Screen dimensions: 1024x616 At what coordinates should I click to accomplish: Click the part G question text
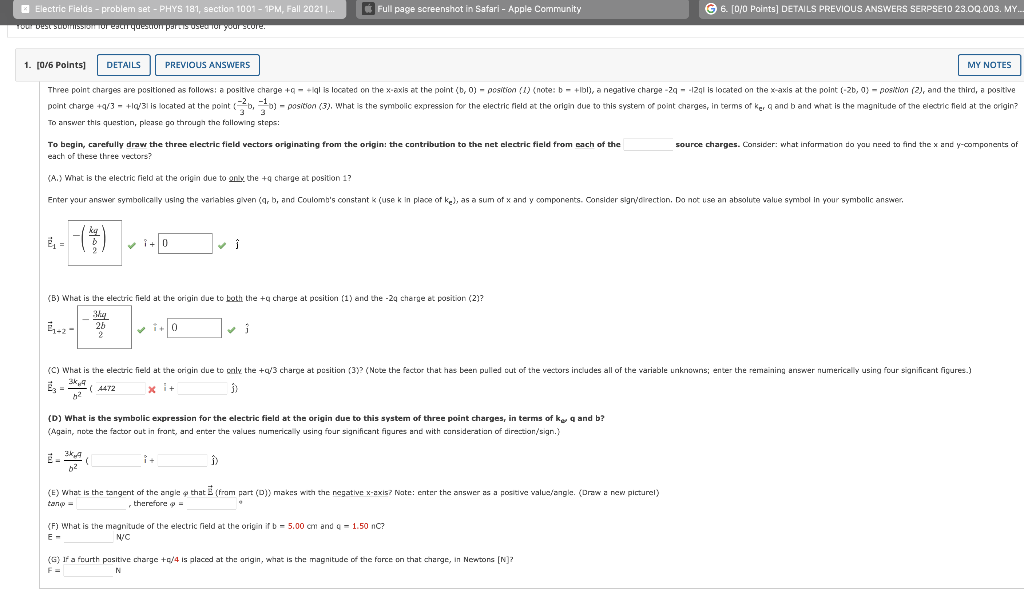pyautogui.click(x=280, y=559)
